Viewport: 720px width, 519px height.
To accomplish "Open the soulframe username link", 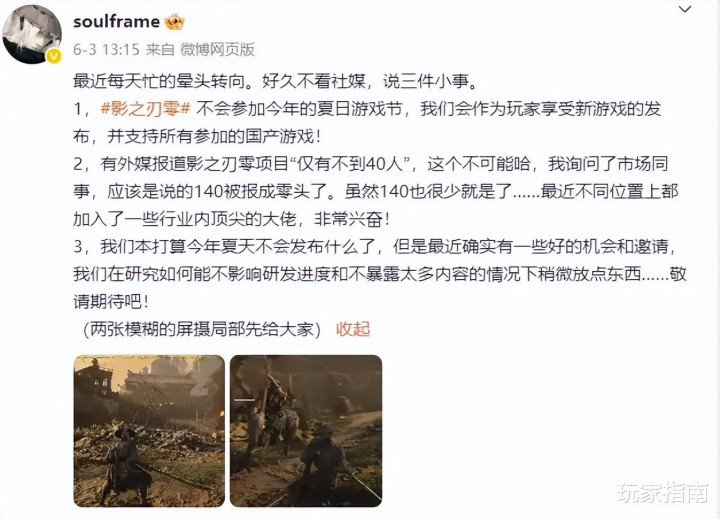I will (117, 22).
